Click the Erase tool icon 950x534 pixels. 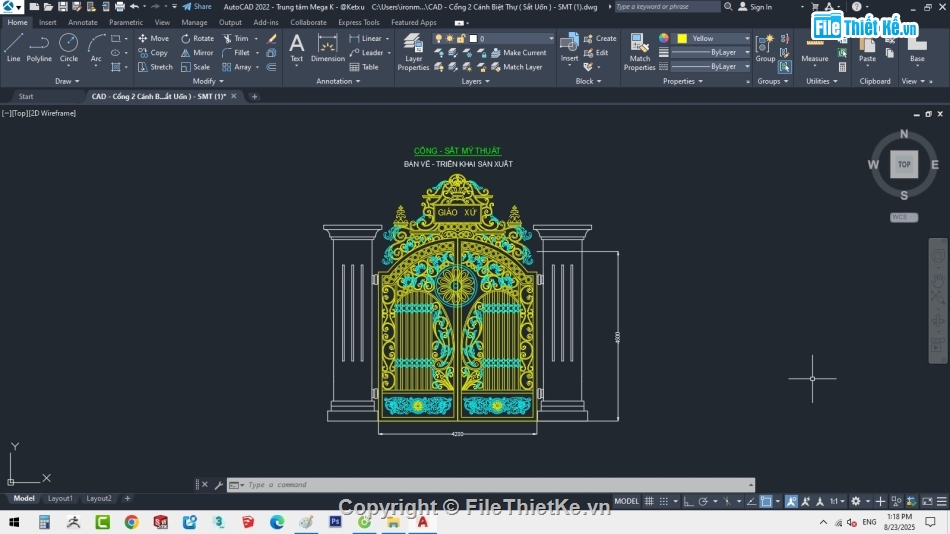point(271,38)
